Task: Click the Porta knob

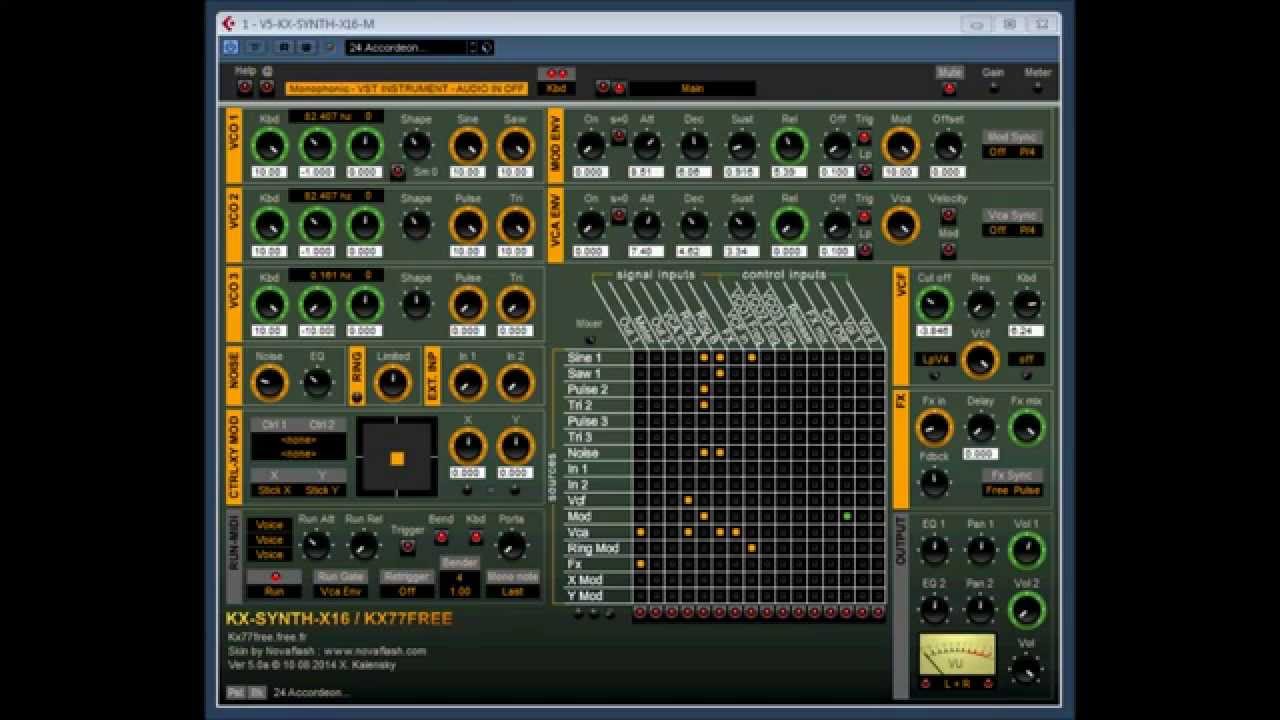Action: point(511,545)
